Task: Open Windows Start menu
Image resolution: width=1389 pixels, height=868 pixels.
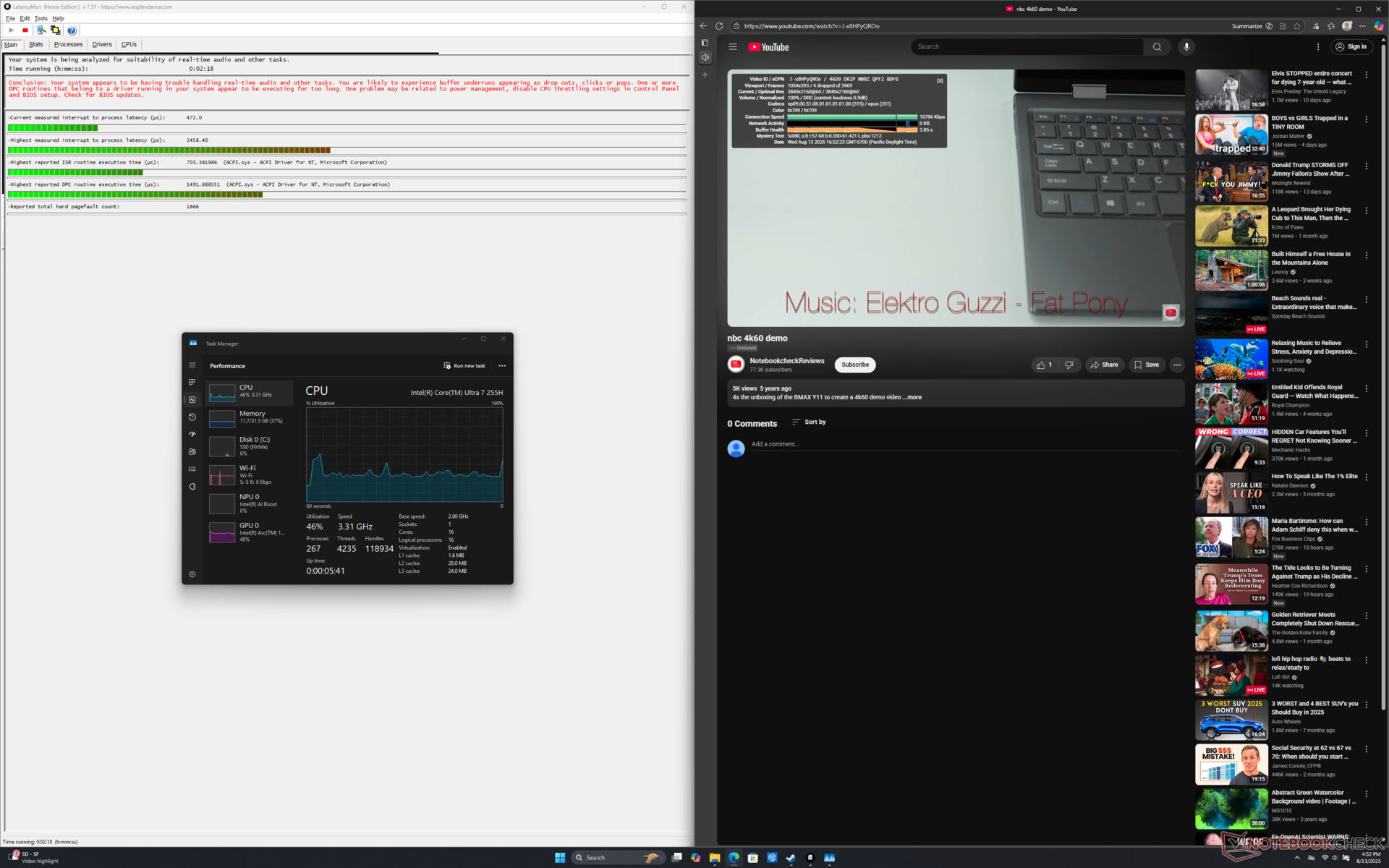Action: pos(560,857)
